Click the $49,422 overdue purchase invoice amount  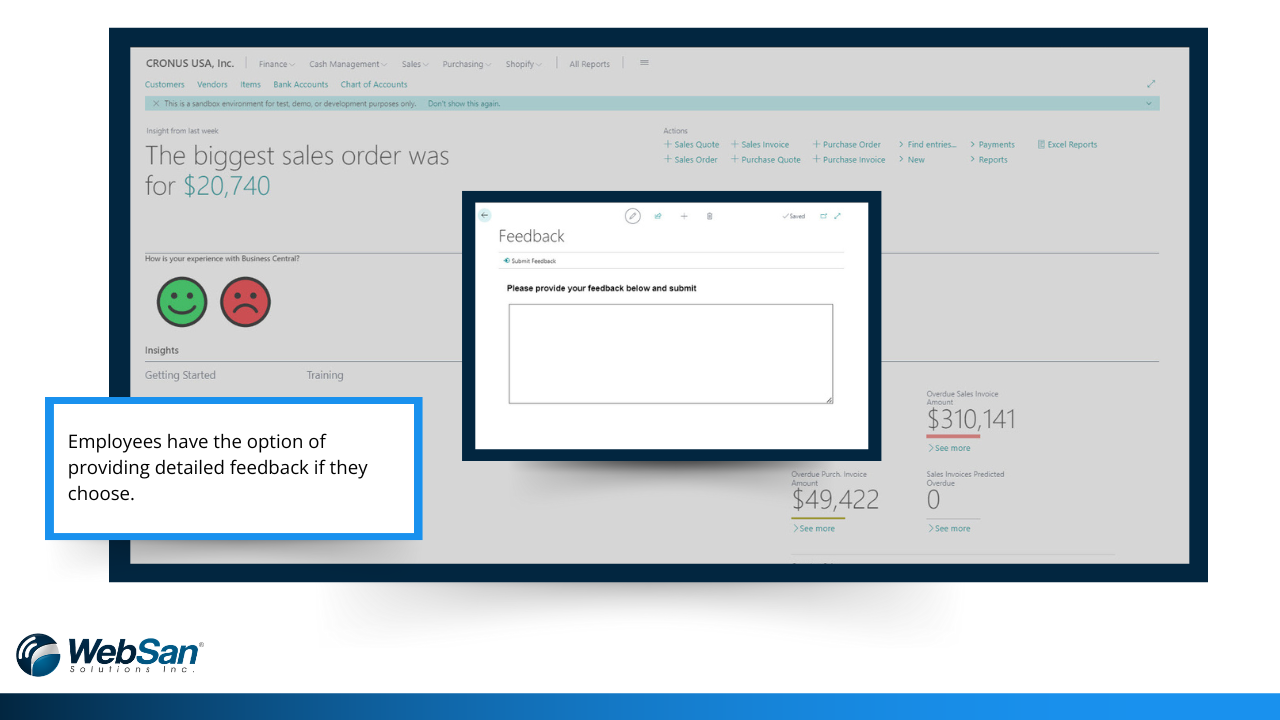click(835, 499)
